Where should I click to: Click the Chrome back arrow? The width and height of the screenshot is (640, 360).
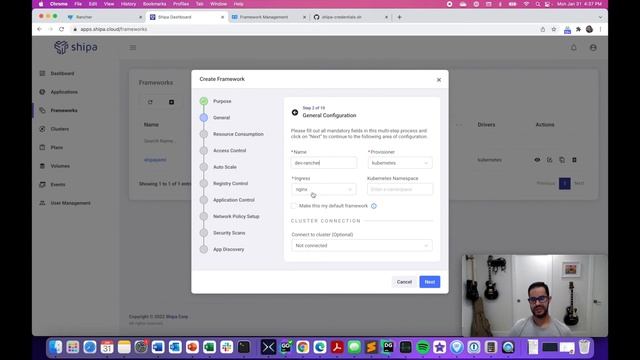point(40,29)
